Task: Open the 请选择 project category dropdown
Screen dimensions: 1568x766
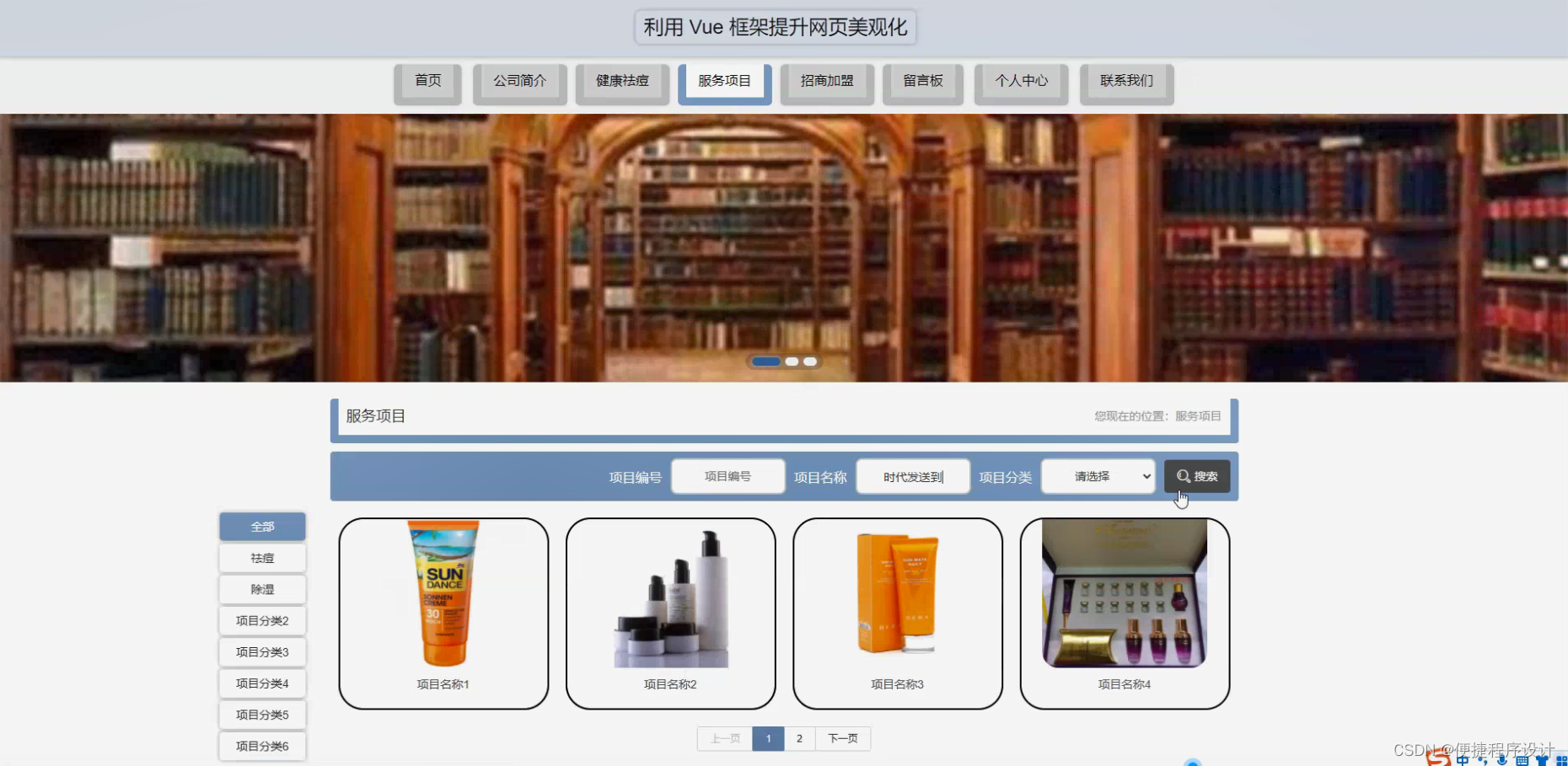Action: (x=1098, y=476)
